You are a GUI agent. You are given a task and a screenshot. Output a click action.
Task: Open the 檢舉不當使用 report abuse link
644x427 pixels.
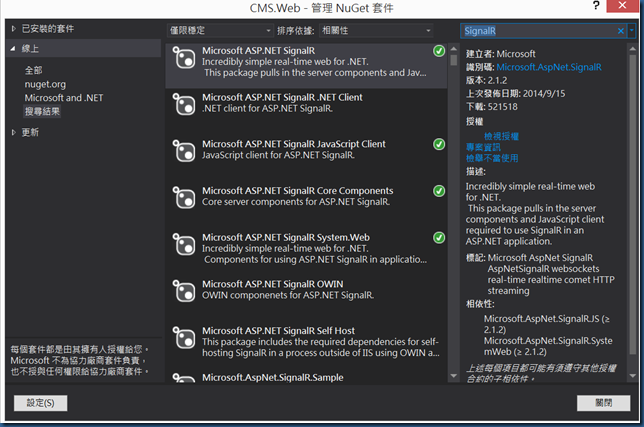pos(492,158)
